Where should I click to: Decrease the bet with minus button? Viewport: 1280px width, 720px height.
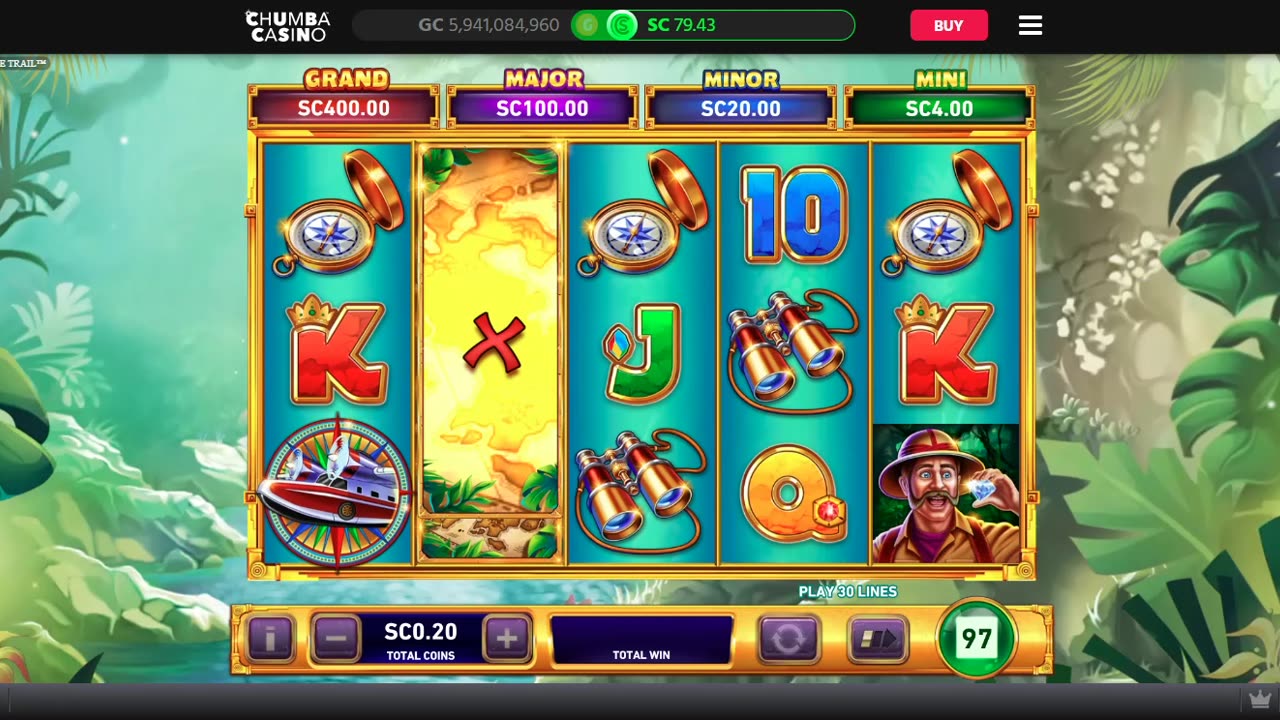point(336,638)
